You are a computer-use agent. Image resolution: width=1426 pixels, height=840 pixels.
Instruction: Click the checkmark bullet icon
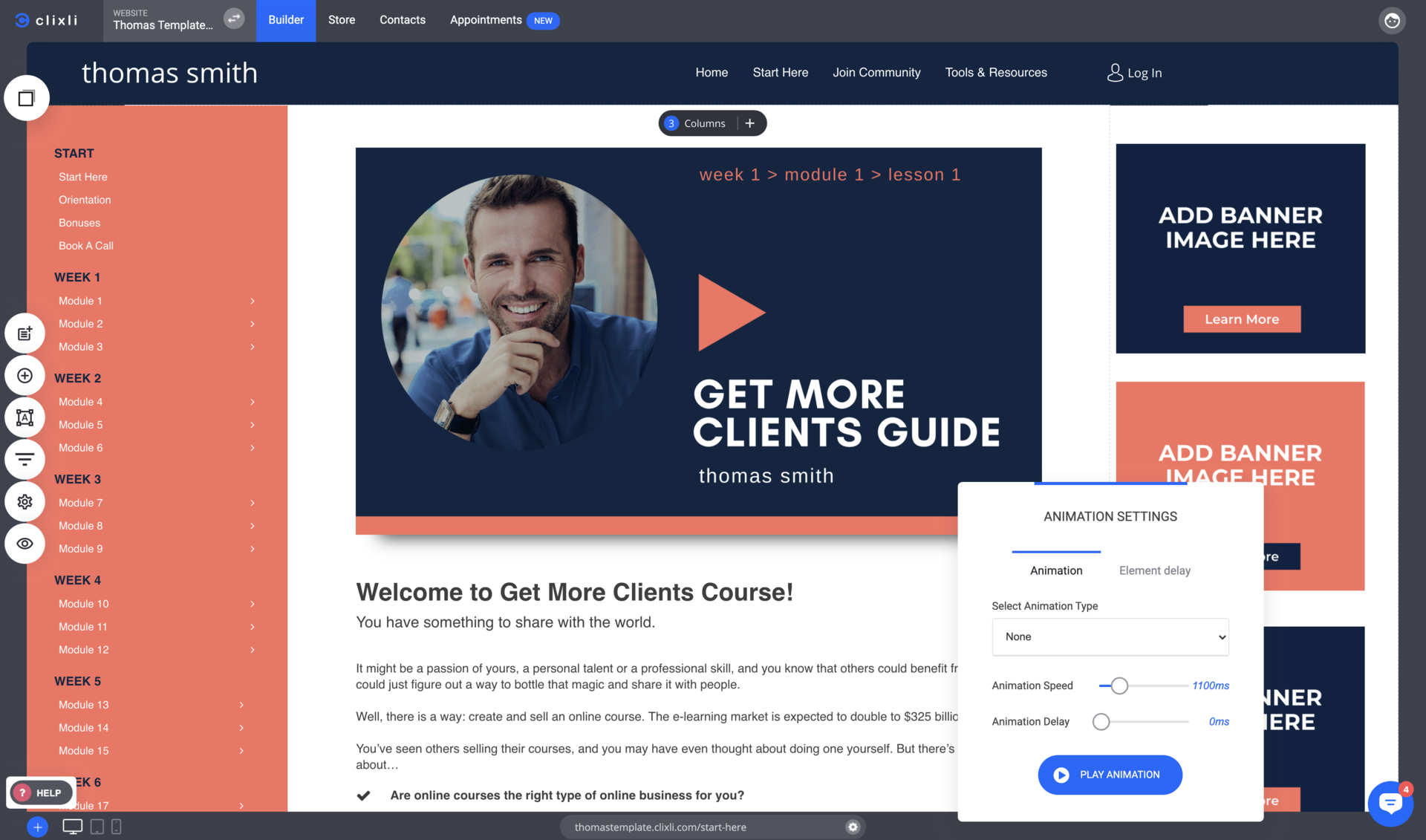(x=363, y=795)
